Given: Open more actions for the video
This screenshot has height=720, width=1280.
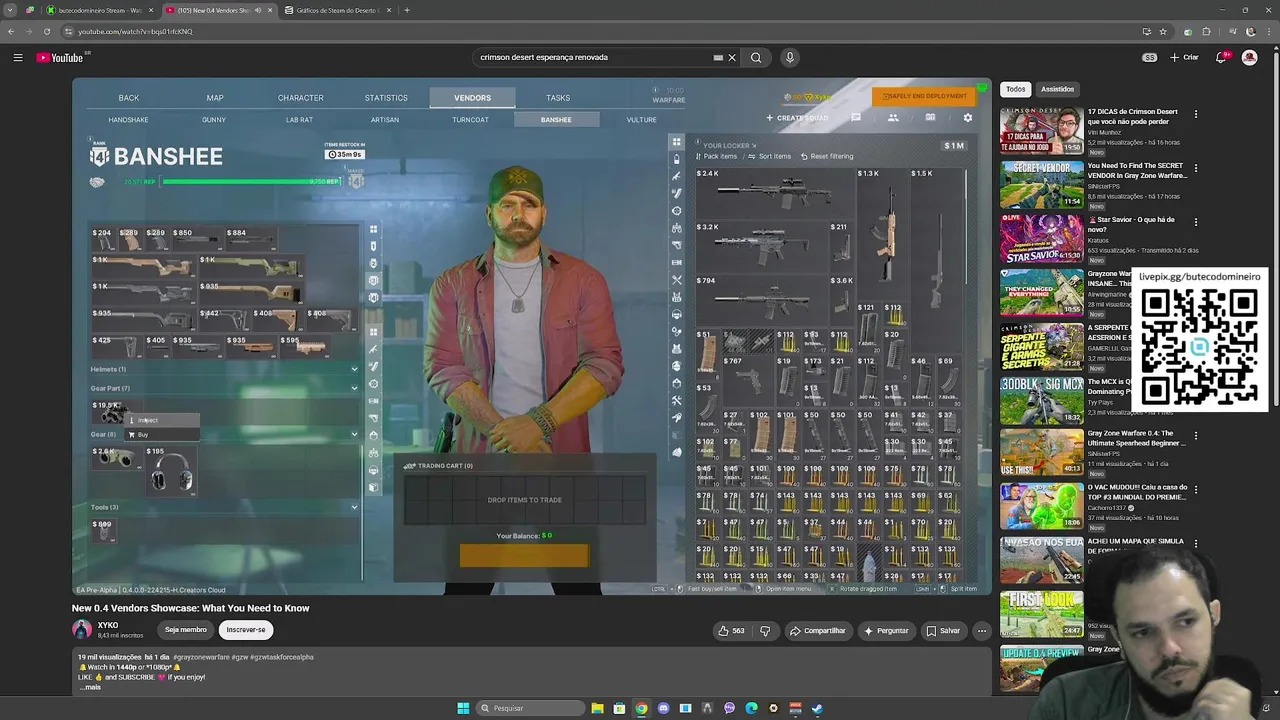Looking at the screenshot, I should [x=982, y=631].
